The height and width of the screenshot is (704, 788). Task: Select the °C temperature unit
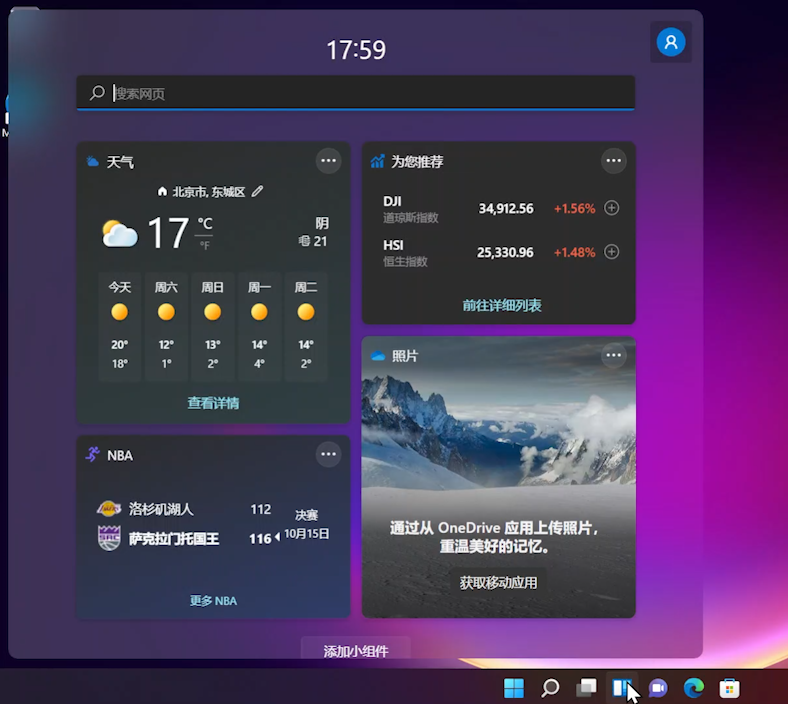point(205,223)
